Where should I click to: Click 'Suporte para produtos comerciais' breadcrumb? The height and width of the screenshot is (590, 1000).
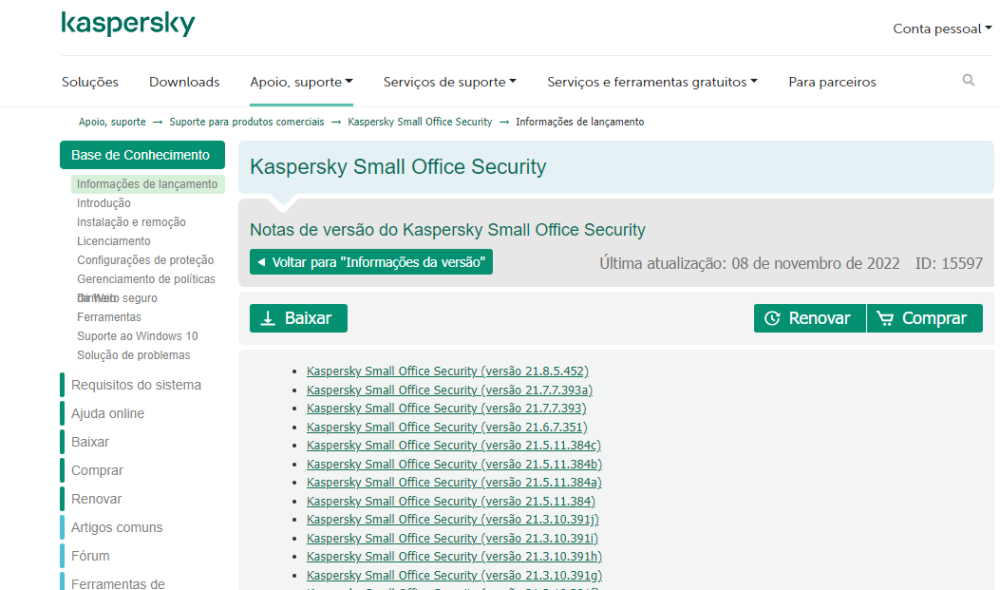tap(246, 122)
